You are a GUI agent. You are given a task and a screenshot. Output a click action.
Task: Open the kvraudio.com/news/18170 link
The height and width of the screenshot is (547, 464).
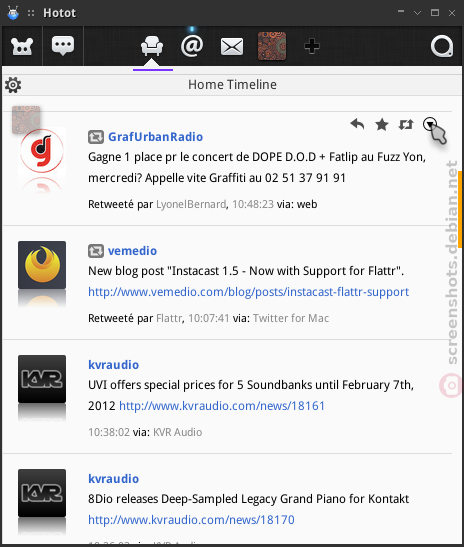pyautogui.click(x=191, y=520)
